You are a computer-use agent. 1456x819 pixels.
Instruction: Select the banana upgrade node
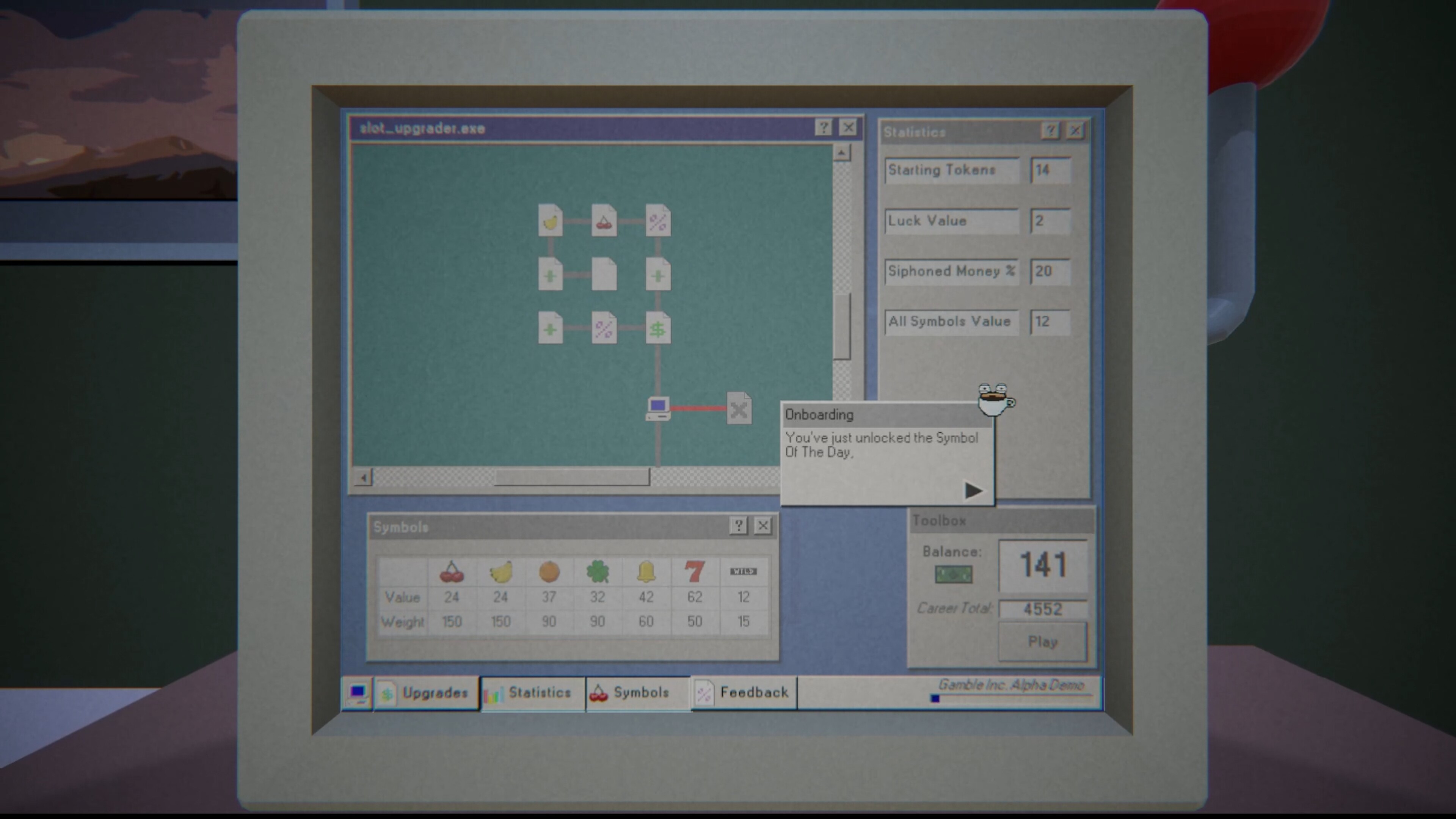[550, 220]
